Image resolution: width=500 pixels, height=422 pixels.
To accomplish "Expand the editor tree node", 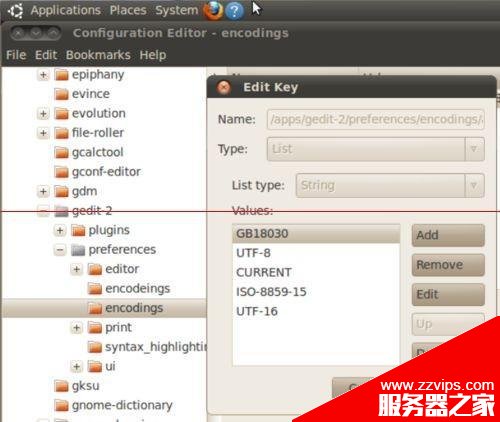I will (77, 269).
